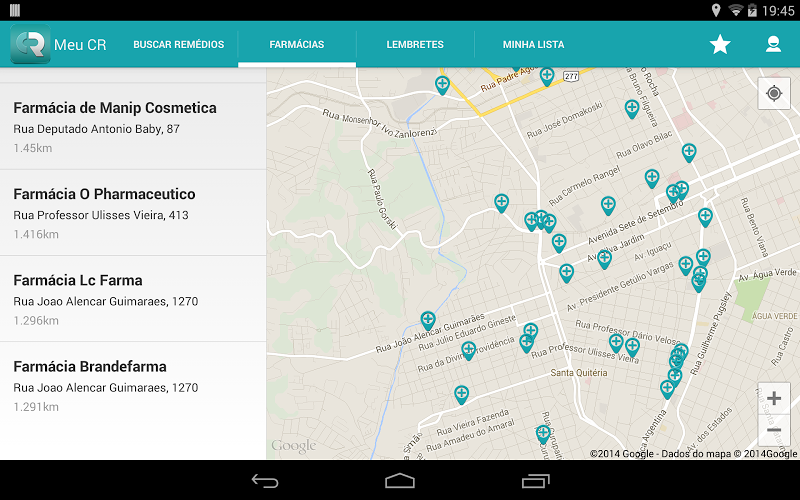Image resolution: width=800 pixels, height=500 pixels.
Task: Select lowest pin beside Rua Guilherme Pugsley cluster
Action: click(x=667, y=389)
